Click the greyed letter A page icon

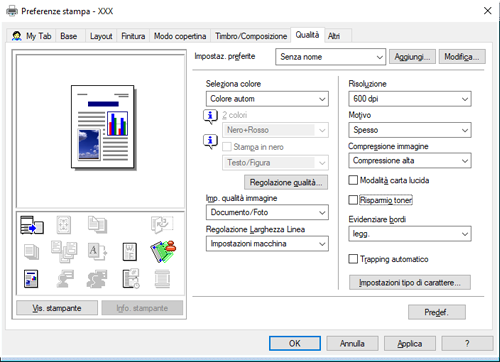pyautogui.click(x=97, y=251)
